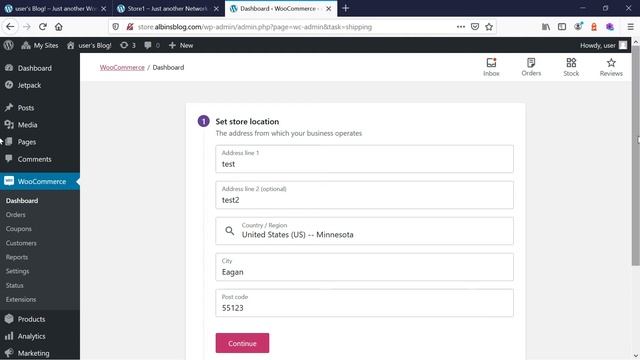Screen dimensions: 640x360
Task: Open the Coupons submenu item
Action: (19, 229)
